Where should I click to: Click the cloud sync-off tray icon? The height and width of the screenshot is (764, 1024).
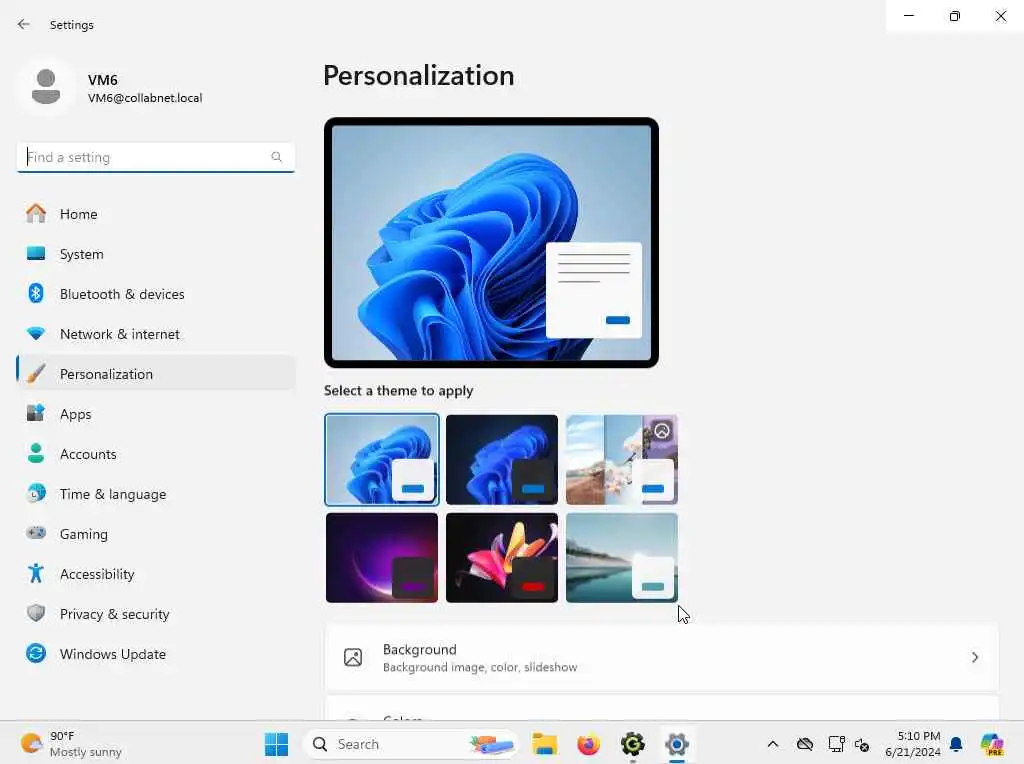click(x=805, y=744)
